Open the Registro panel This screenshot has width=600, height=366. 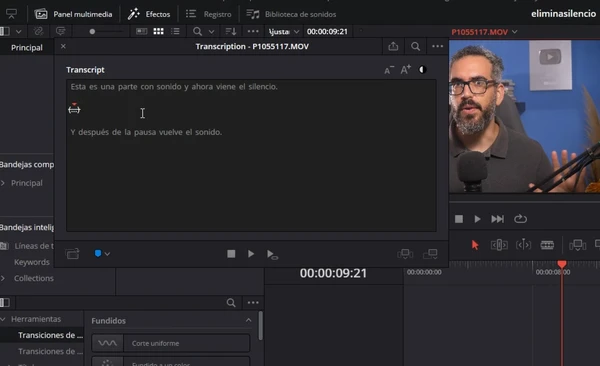coord(209,14)
